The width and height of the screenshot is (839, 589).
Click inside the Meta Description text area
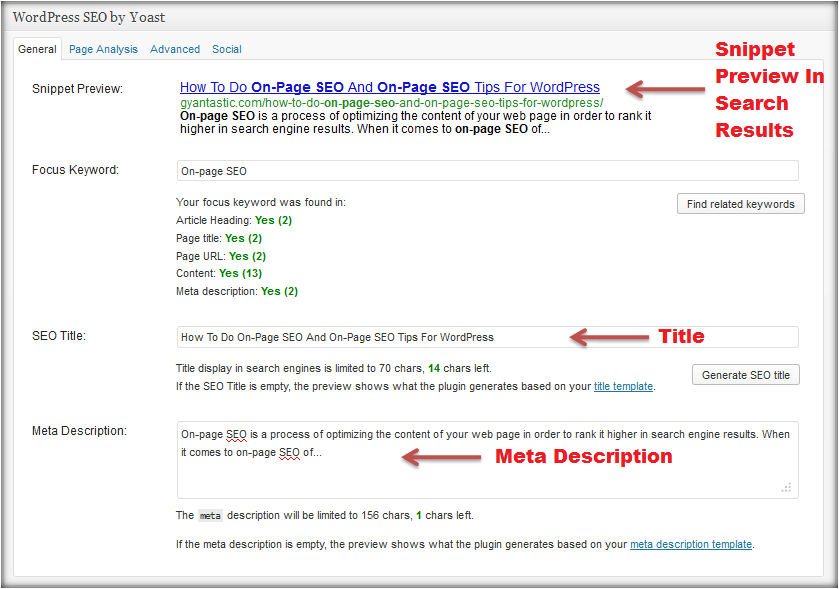487,460
